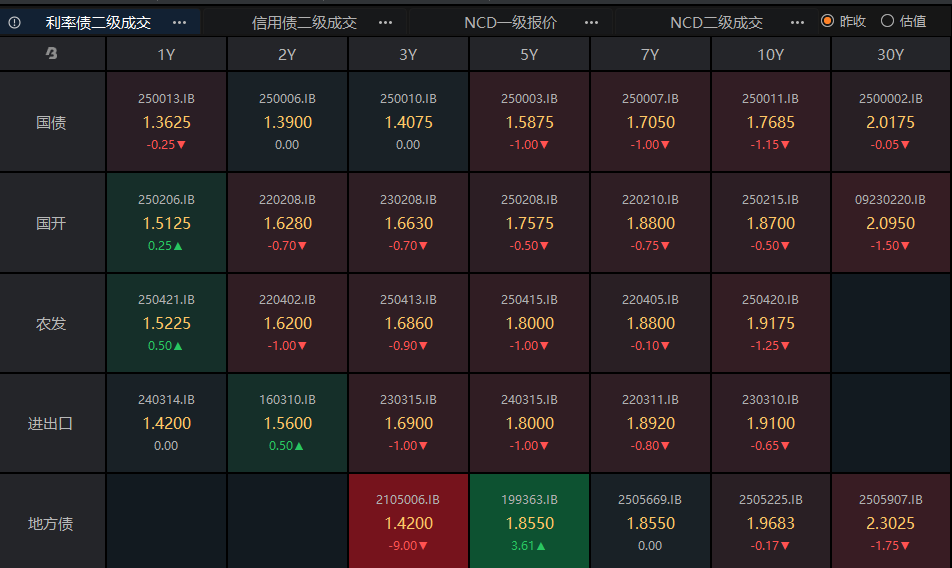Viewport: 952px width, 568px height.
Task: Switch to 利率债二级成交 tab
Action: click(x=98, y=22)
